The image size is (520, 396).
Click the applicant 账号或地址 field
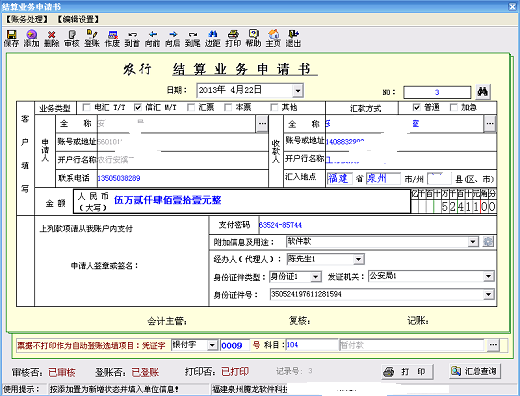[183, 142]
